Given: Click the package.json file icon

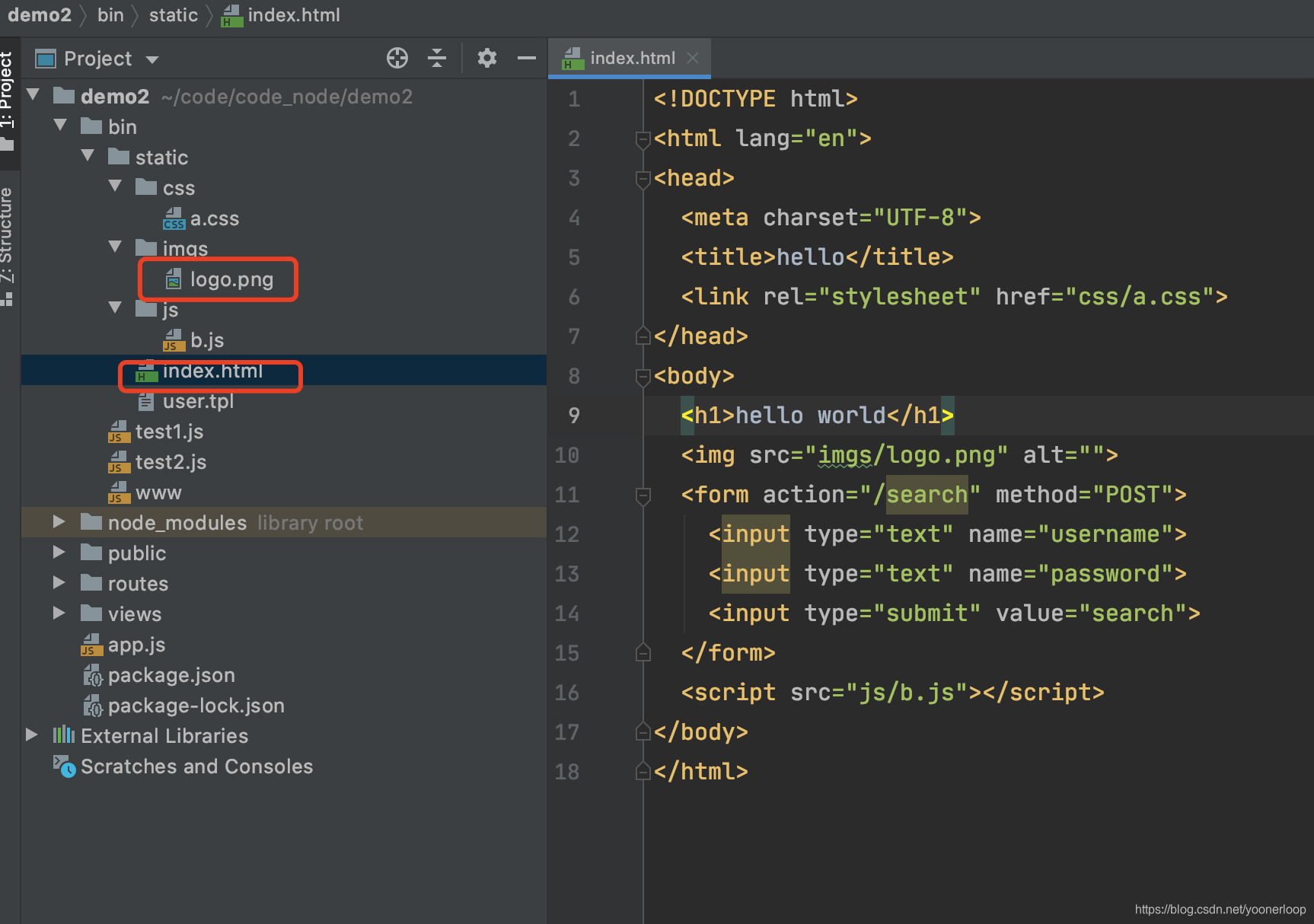Looking at the screenshot, I should click(x=92, y=675).
